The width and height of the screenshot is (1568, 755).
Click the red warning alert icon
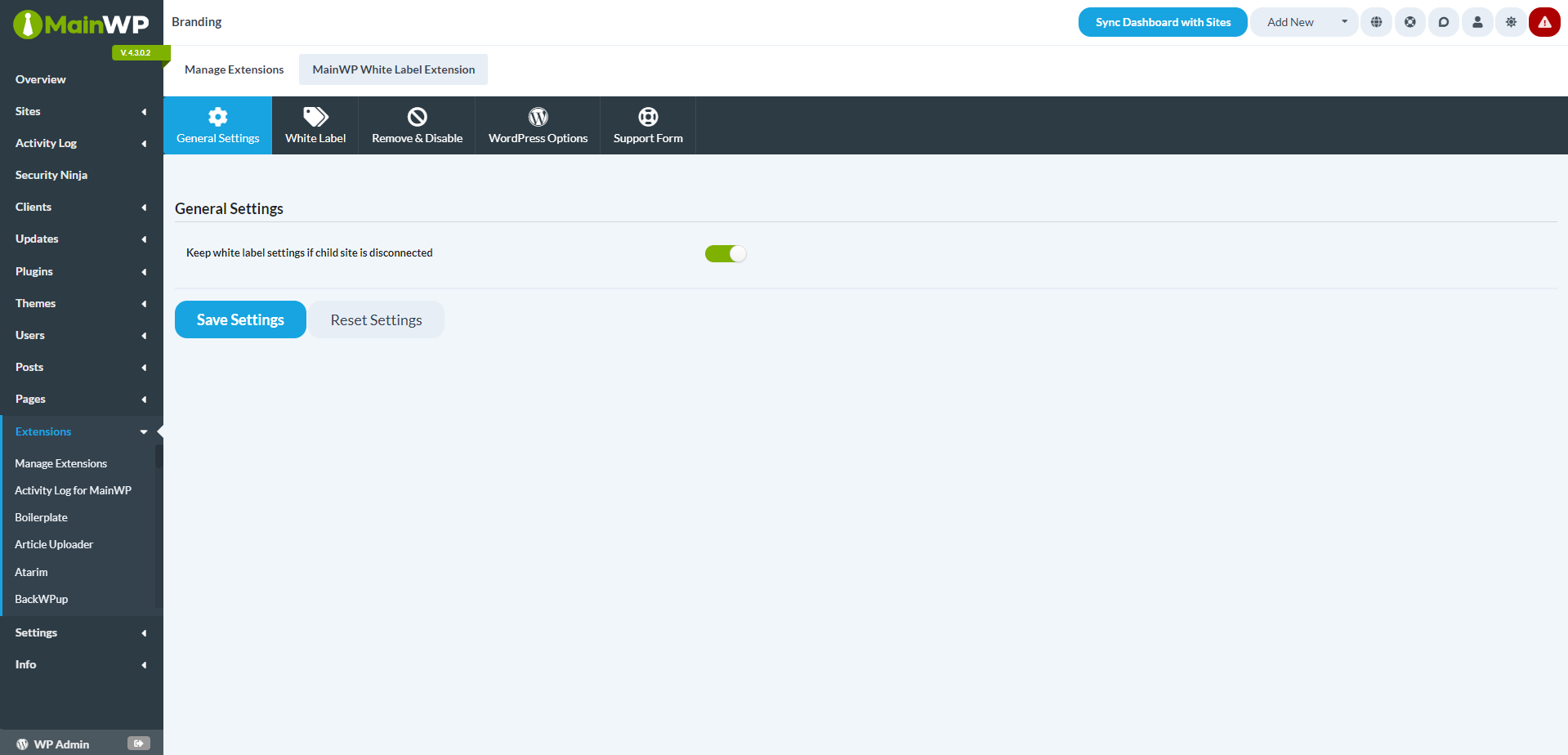coord(1544,22)
